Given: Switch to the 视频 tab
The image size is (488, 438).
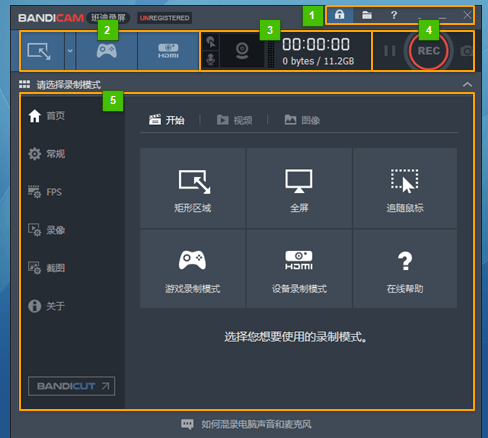Looking at the screenshot, I should click(x=234, y=120).
